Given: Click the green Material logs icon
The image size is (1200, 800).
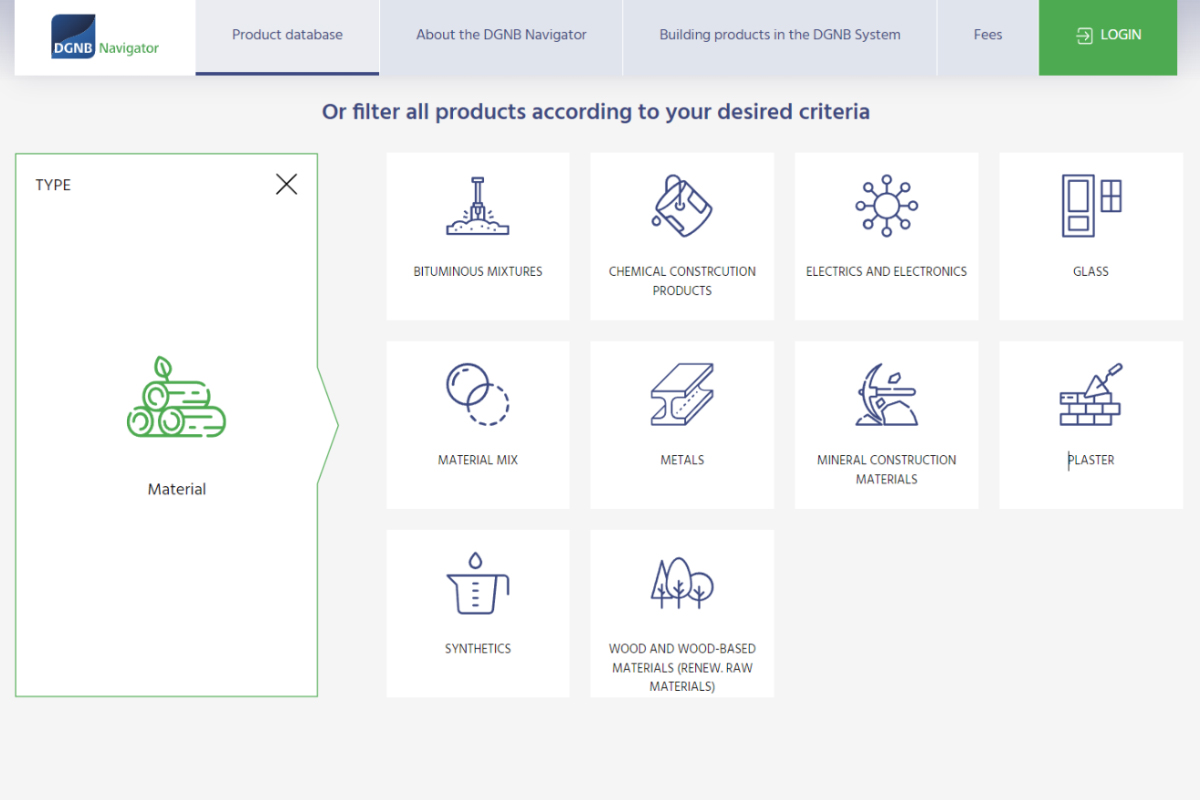Looking at the screenshot, I should click(176, 397).
